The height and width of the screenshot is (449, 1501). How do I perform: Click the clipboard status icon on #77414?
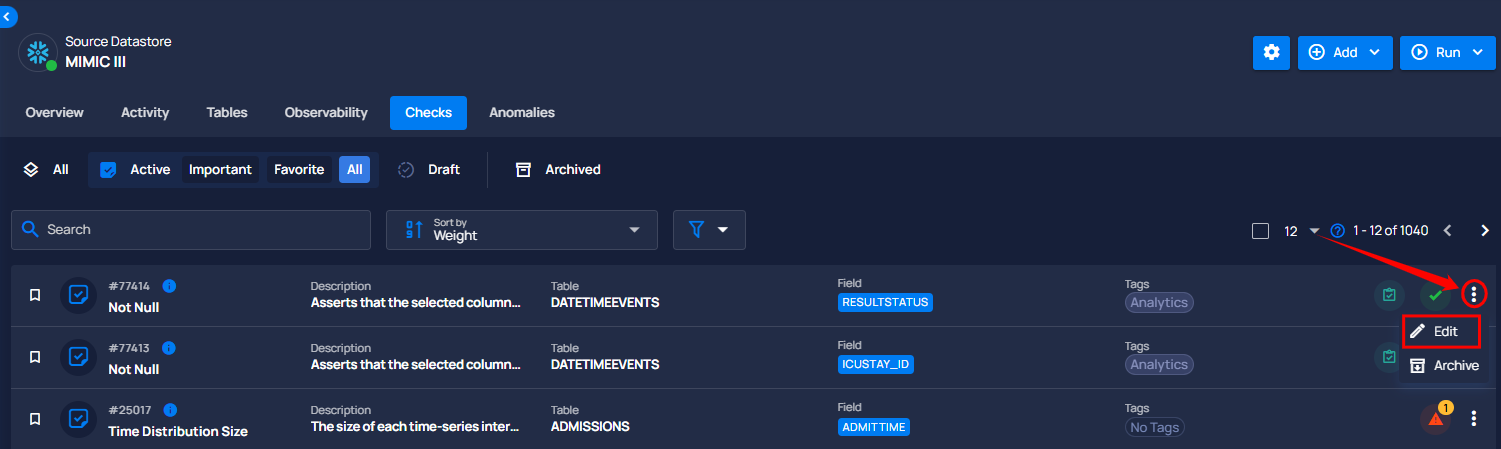tap(1389, 296)
